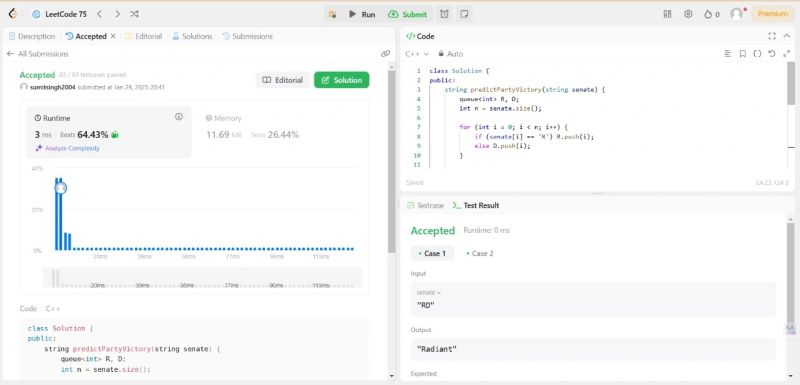The width and height of the screenshot is (800, 385).
Task: Toggle Auto lock setting
Action: (x=451, y=54)
